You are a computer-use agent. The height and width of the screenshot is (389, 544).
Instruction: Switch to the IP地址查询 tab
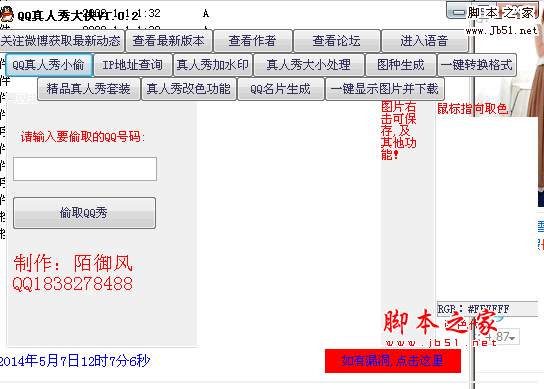point(133,65)
